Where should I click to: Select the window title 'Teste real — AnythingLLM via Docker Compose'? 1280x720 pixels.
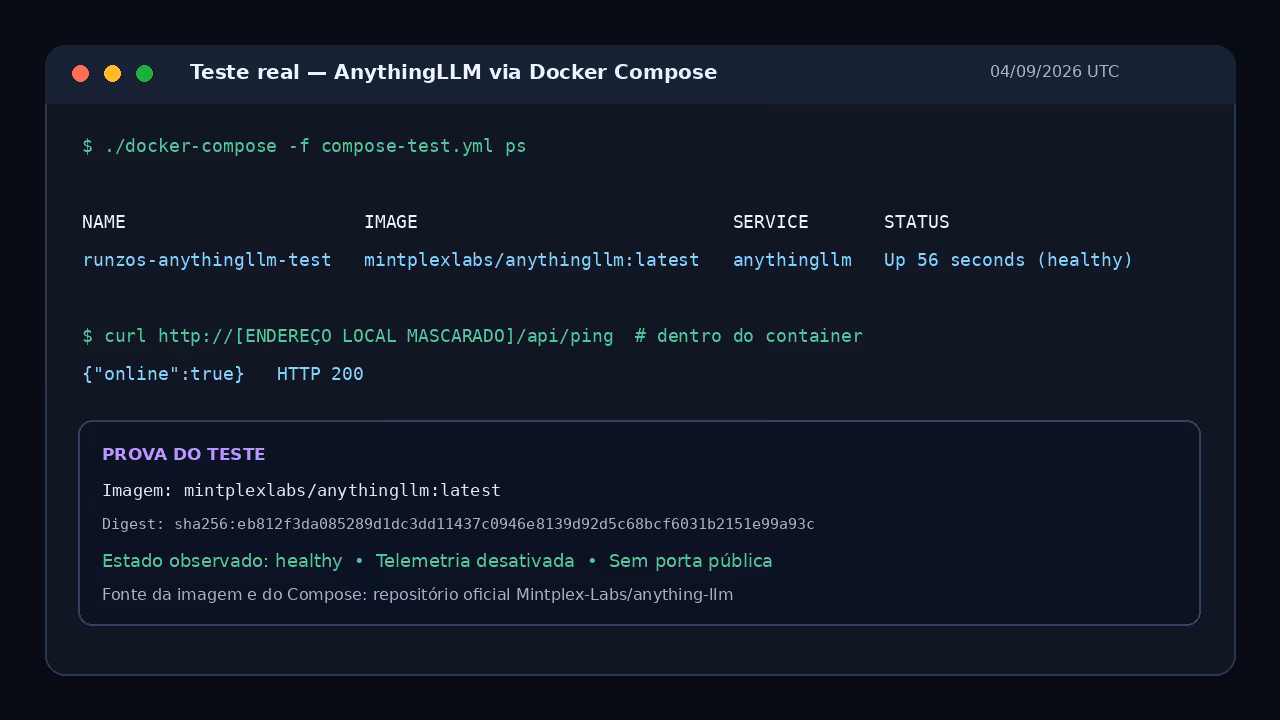tap(453, 72)
